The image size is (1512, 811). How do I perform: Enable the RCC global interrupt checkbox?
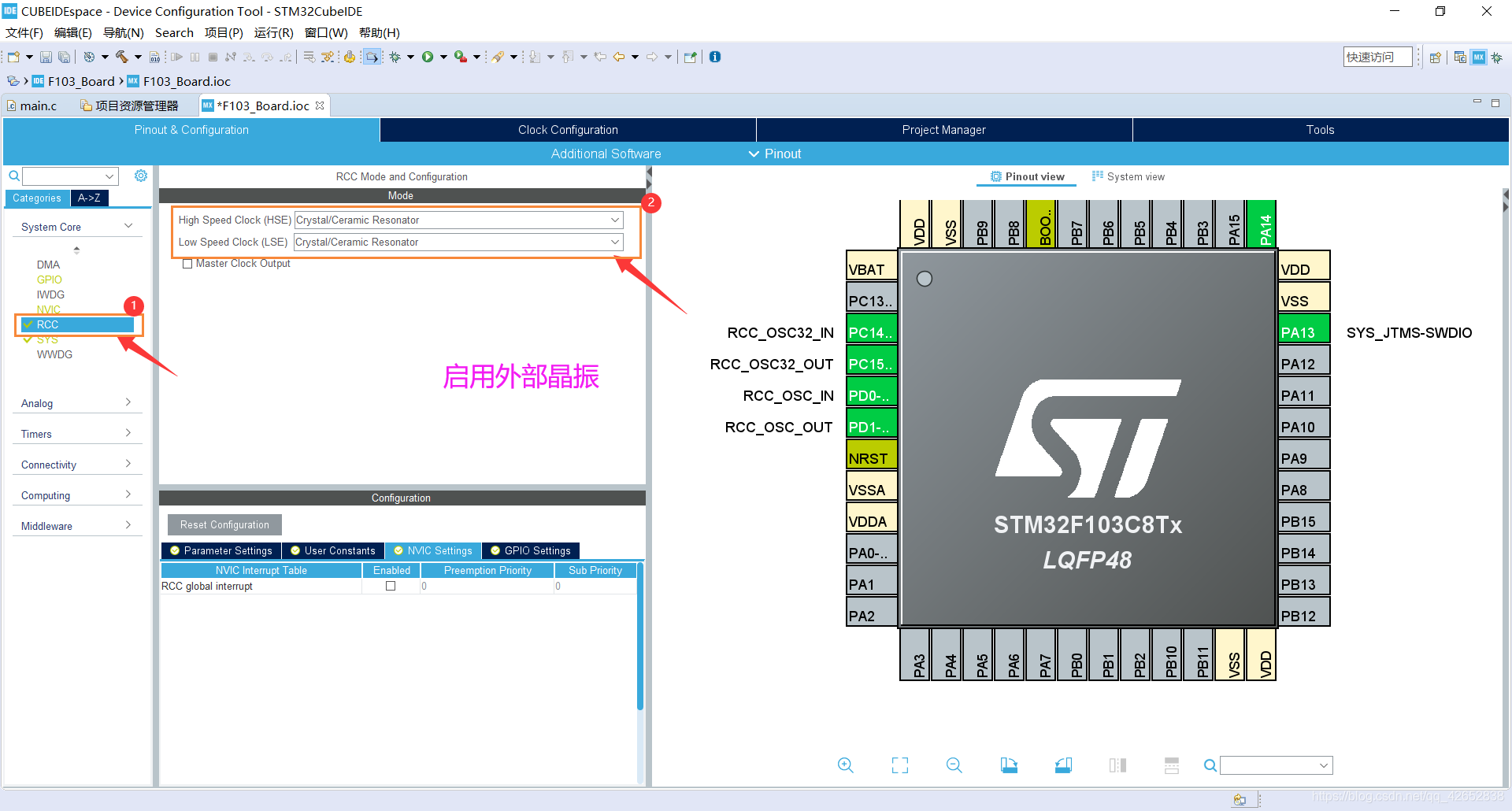[x=391, y=586]
